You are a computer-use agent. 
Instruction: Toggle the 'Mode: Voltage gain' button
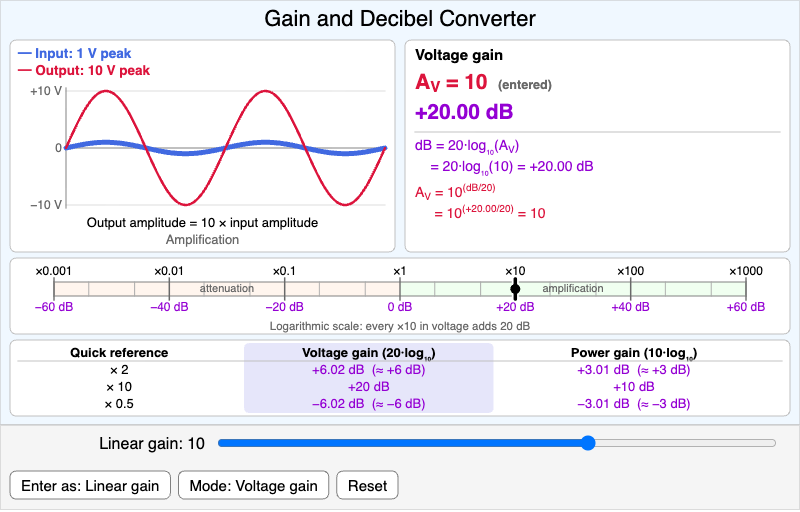pos(254,485)
